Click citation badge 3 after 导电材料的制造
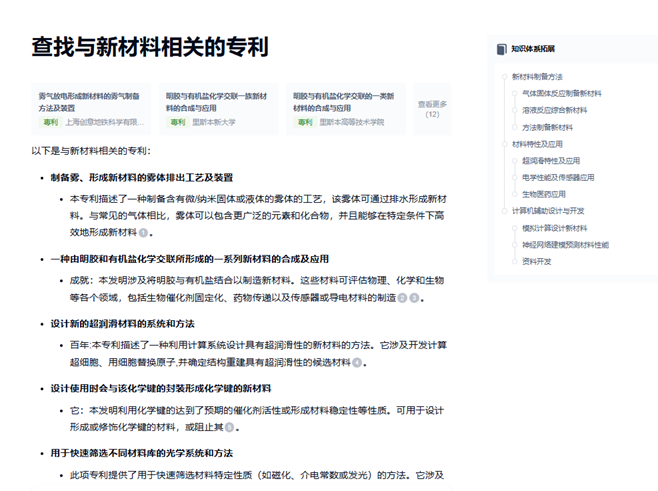This screenshot has height=491, width=658. tap(412, 297)
